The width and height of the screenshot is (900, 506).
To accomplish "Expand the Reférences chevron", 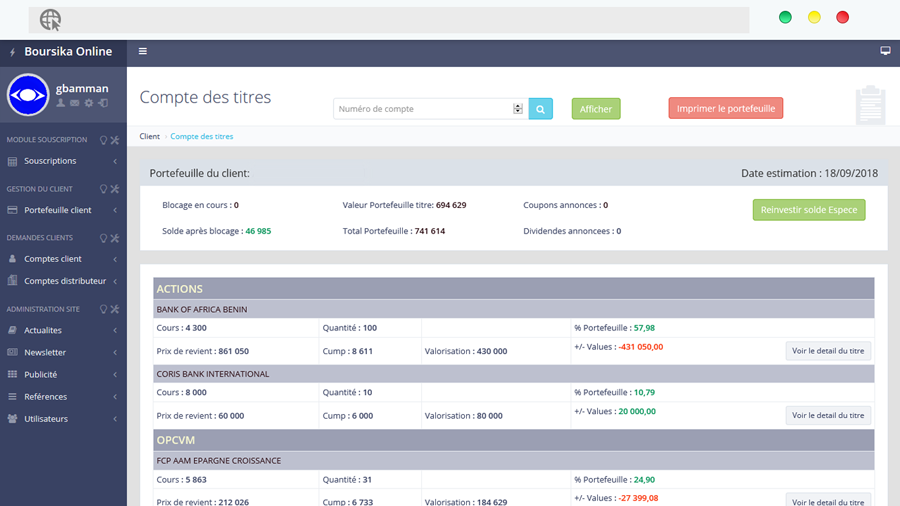I will (x=115, y=397).
